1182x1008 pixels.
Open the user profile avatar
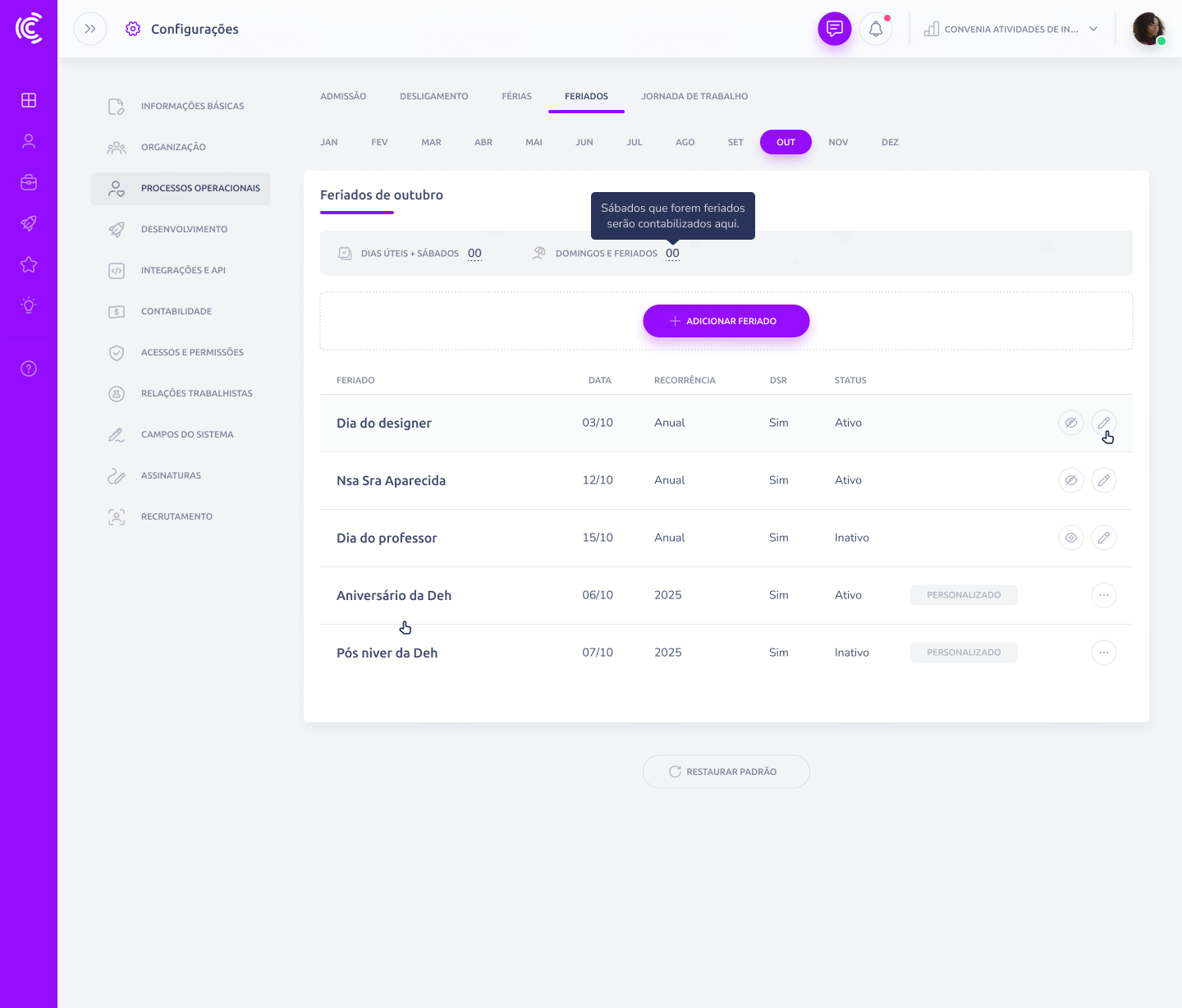1148,30
